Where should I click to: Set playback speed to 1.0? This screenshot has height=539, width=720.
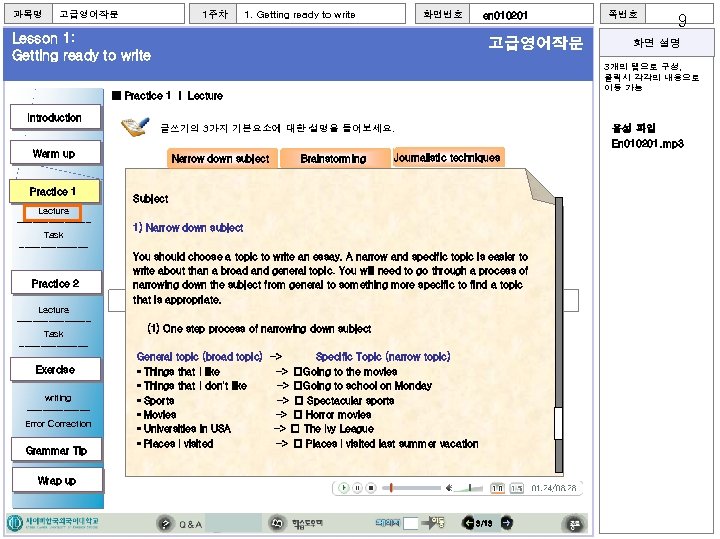click(x=497, y=488)
